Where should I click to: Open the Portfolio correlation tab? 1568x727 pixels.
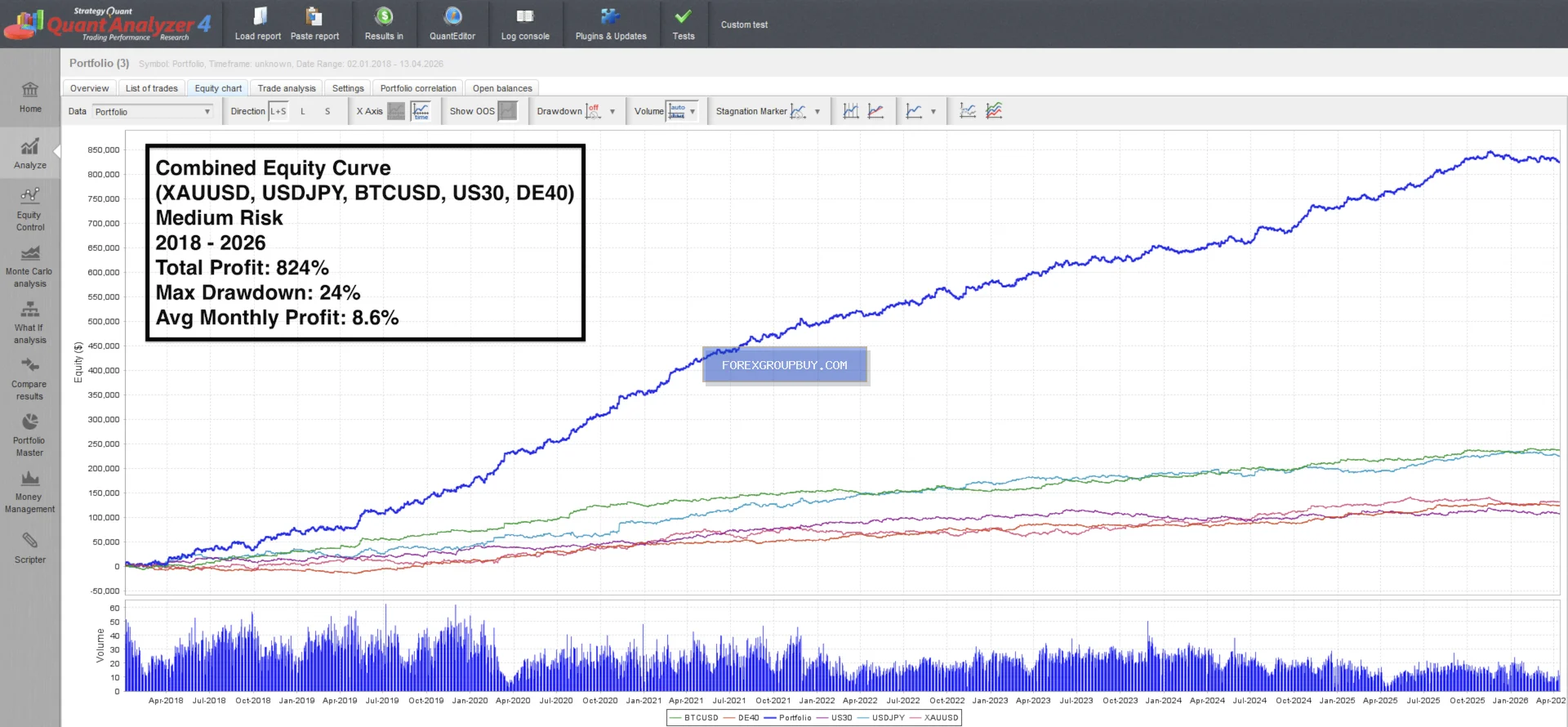(418, 88)
